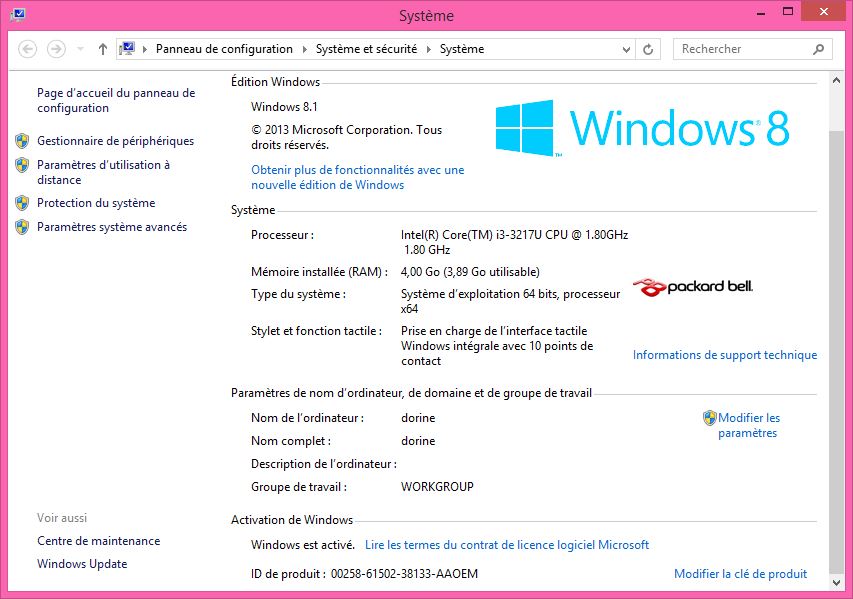853x599 pixels.
Task: Click the computer icon in the address bar
Action: click(127, 49)
